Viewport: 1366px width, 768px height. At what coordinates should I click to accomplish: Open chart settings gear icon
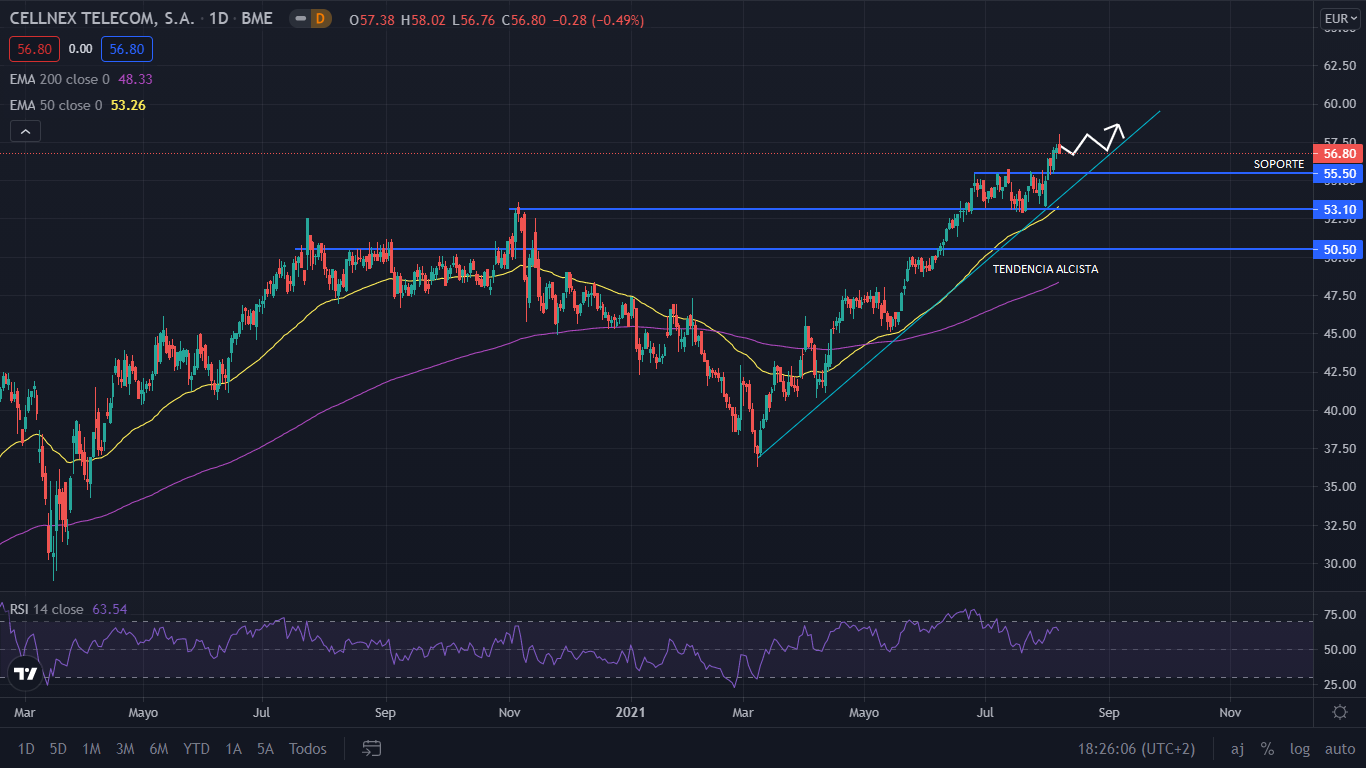[x=1339, y=711]
